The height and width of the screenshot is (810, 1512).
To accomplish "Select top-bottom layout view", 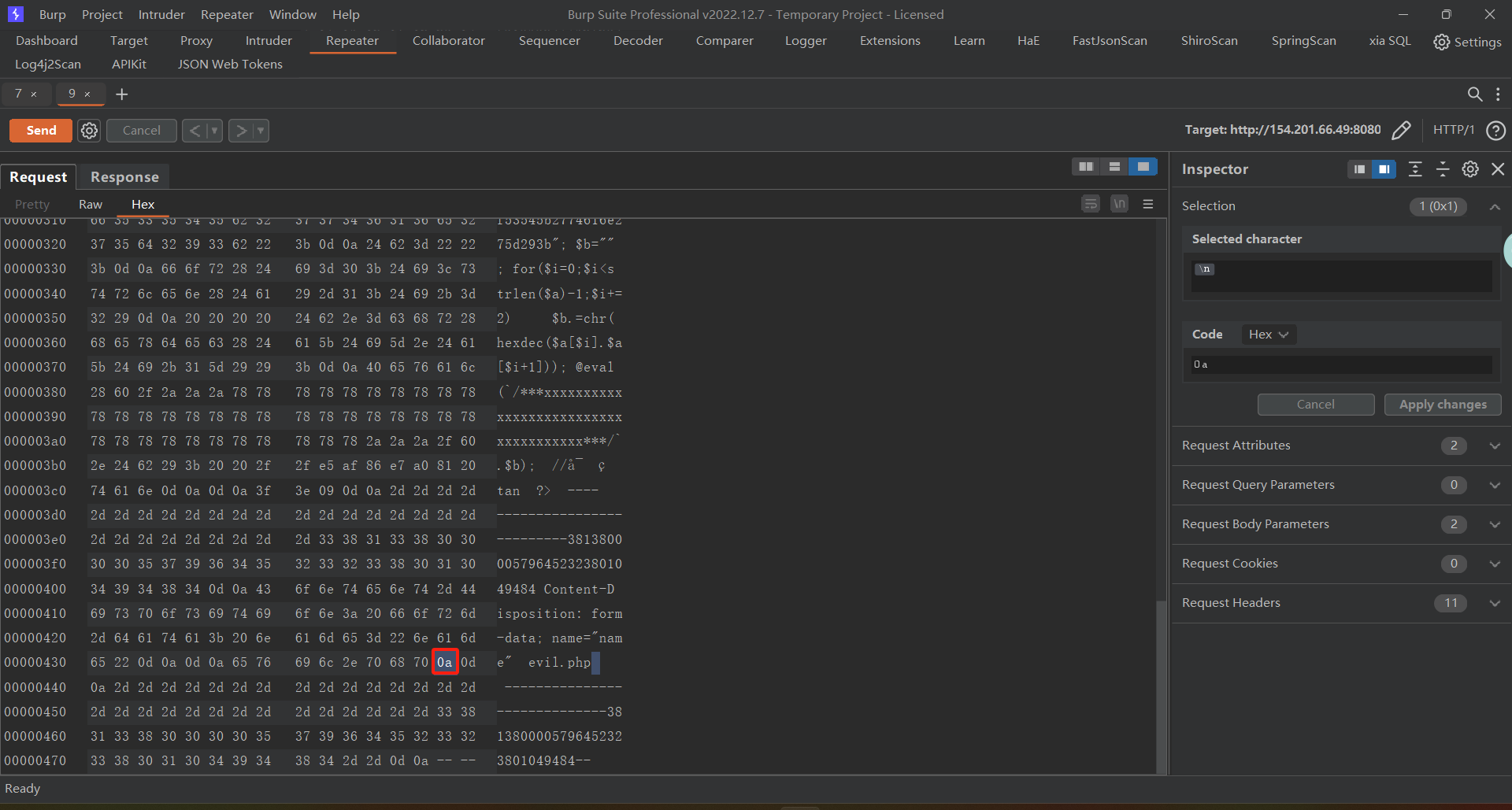I will coord(1114,167).
